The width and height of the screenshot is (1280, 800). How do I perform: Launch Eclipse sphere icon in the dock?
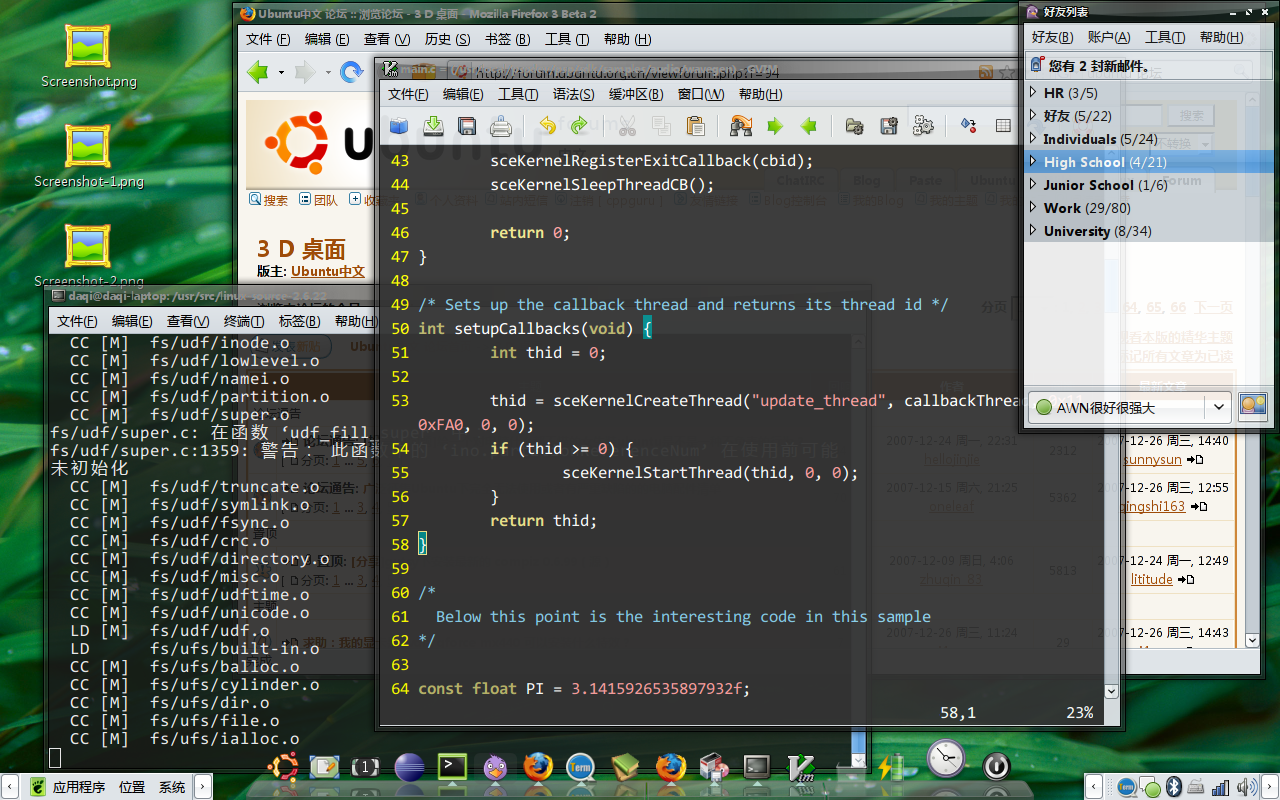410,767
